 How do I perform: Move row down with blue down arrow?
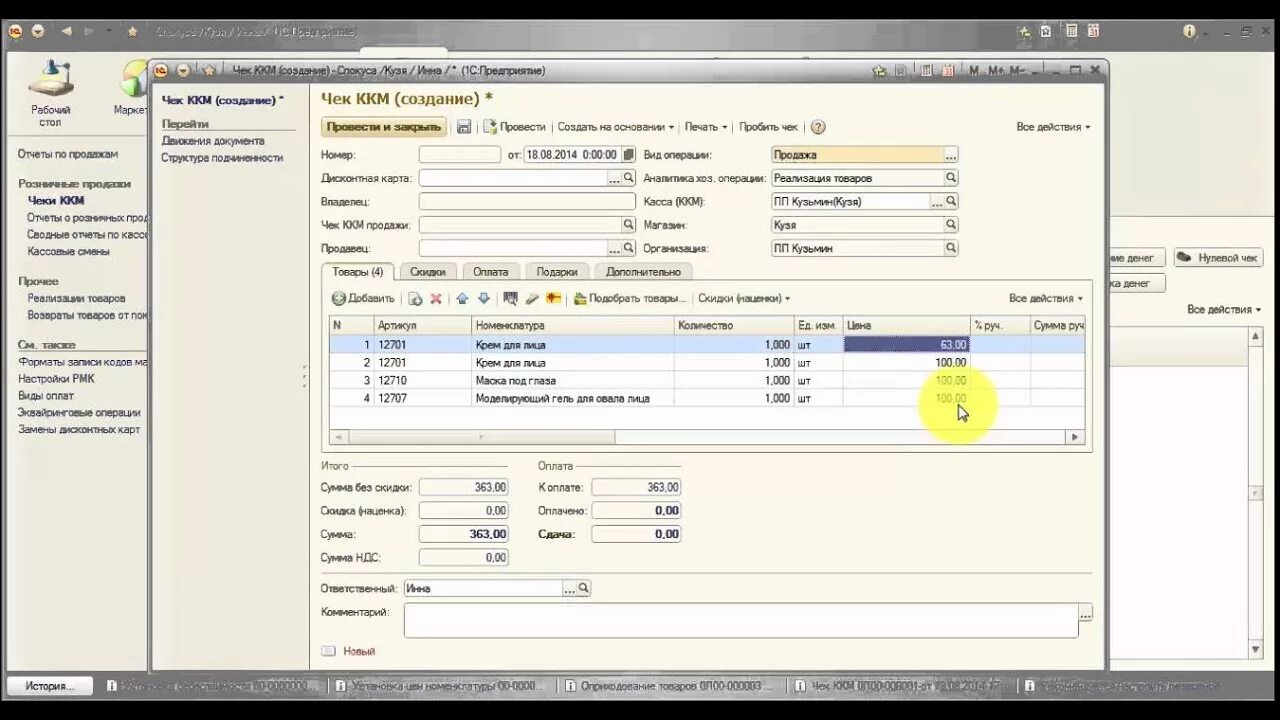click(484, 298)
